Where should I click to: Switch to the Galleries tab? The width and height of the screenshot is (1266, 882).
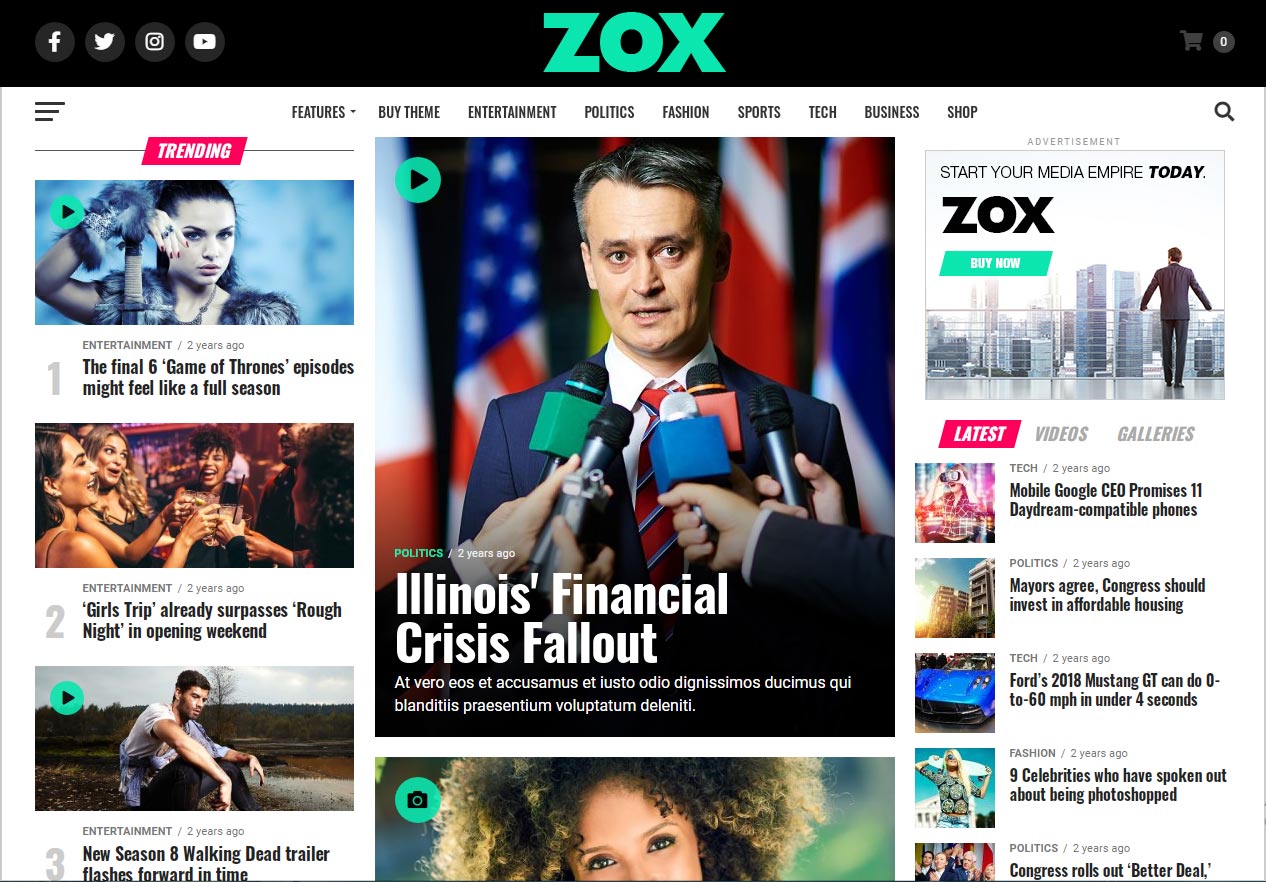[1156, 434]
